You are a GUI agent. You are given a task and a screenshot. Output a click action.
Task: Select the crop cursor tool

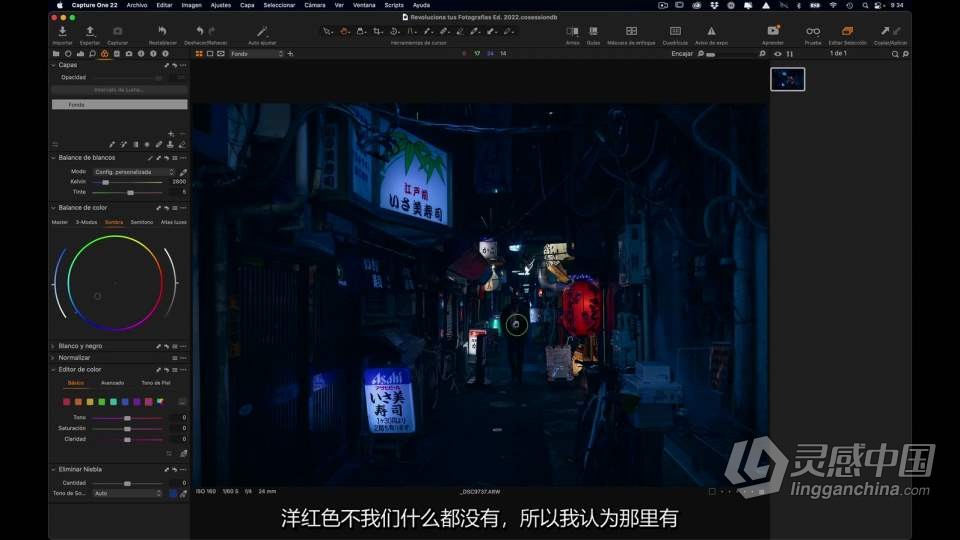click(x=378, y=31)
